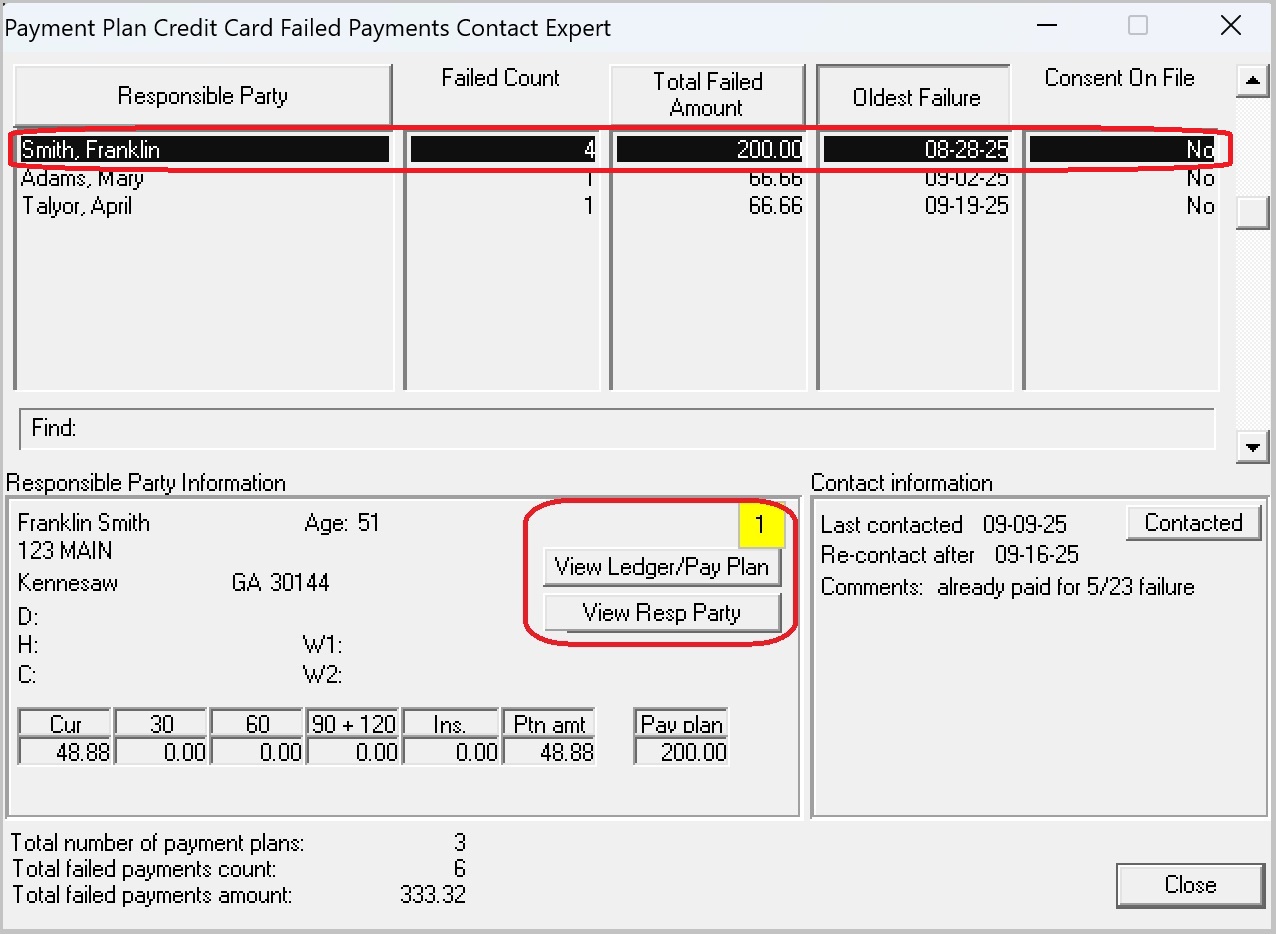The width and height of the screenshot is (1276, 934).
Task: Select Talyor, April in the list
Action: 77,207
